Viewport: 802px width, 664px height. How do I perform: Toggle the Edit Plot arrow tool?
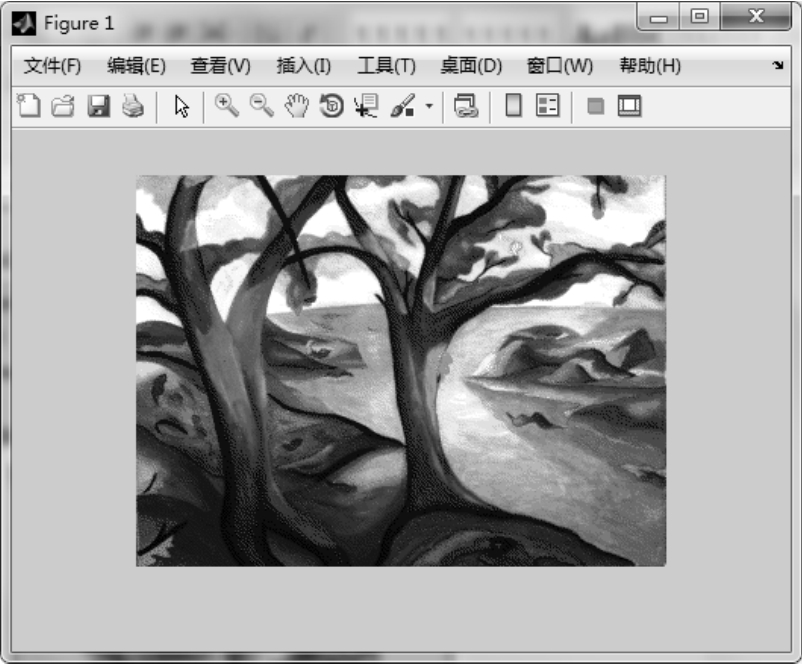click(181, 106)
